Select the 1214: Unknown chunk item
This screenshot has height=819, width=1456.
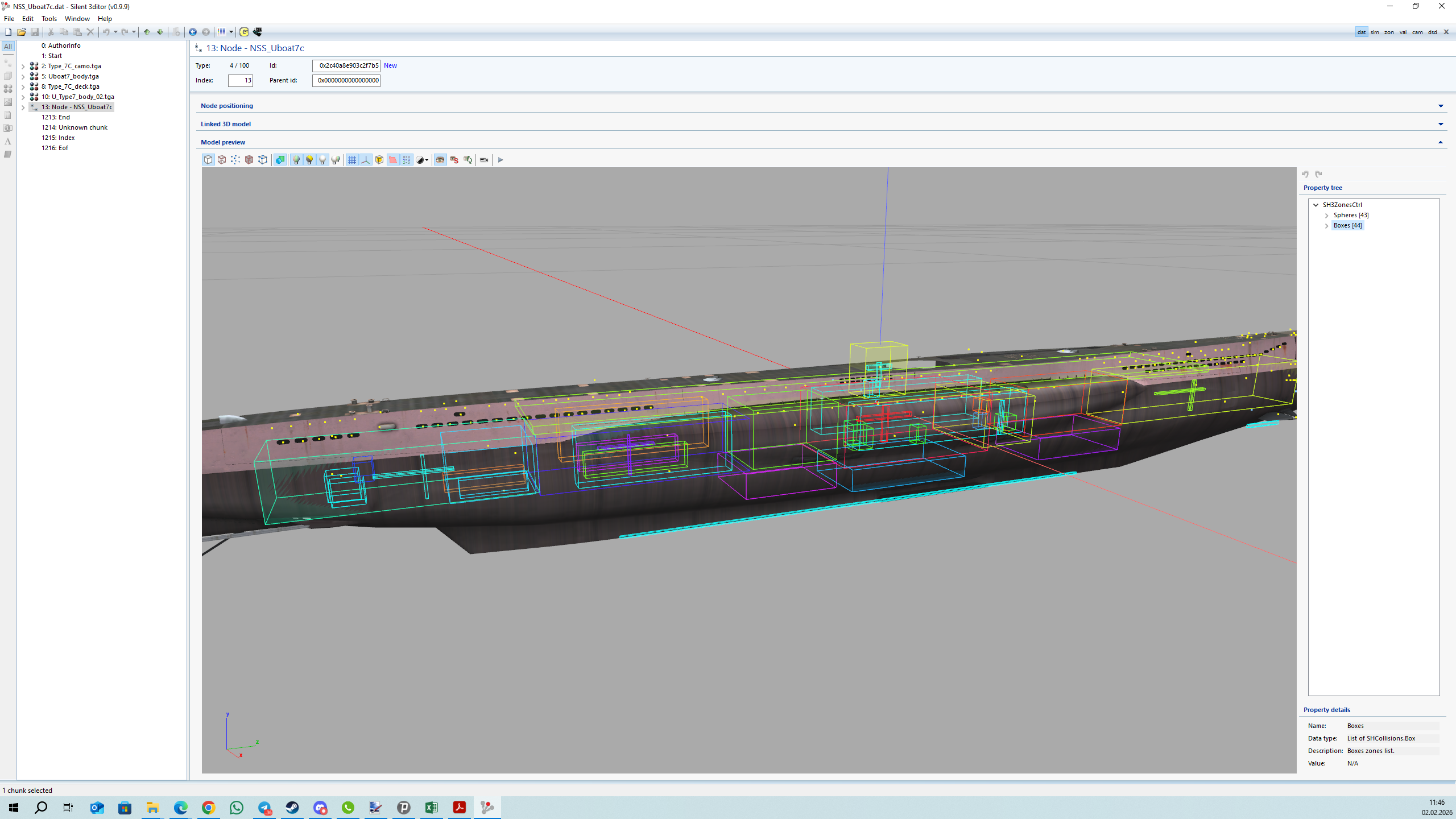pos(75,127)
